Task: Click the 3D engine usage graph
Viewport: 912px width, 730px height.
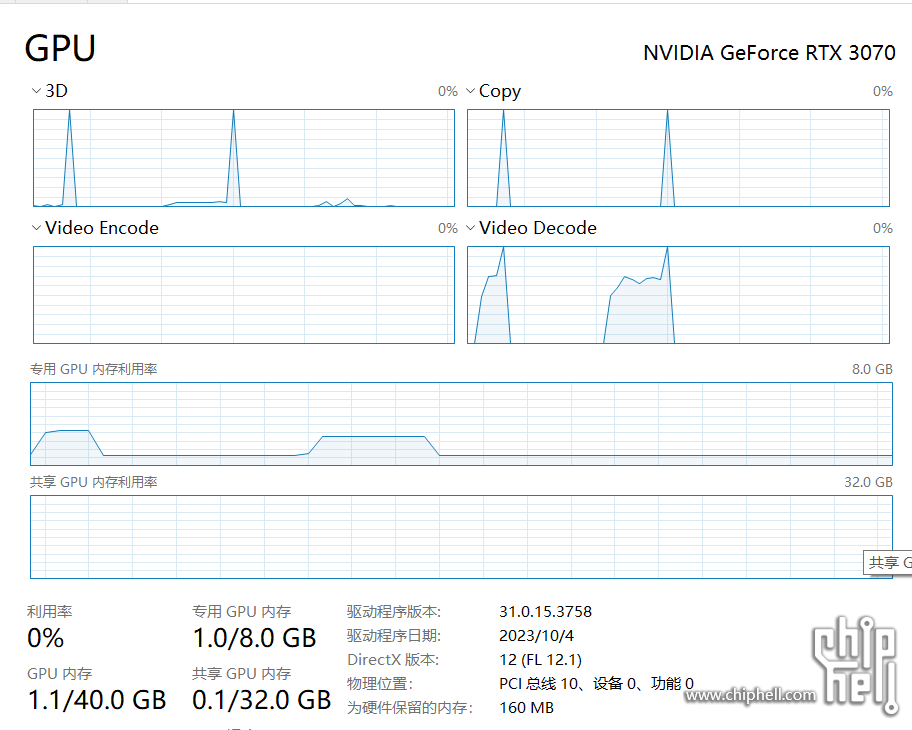Action: coord(244,158)
